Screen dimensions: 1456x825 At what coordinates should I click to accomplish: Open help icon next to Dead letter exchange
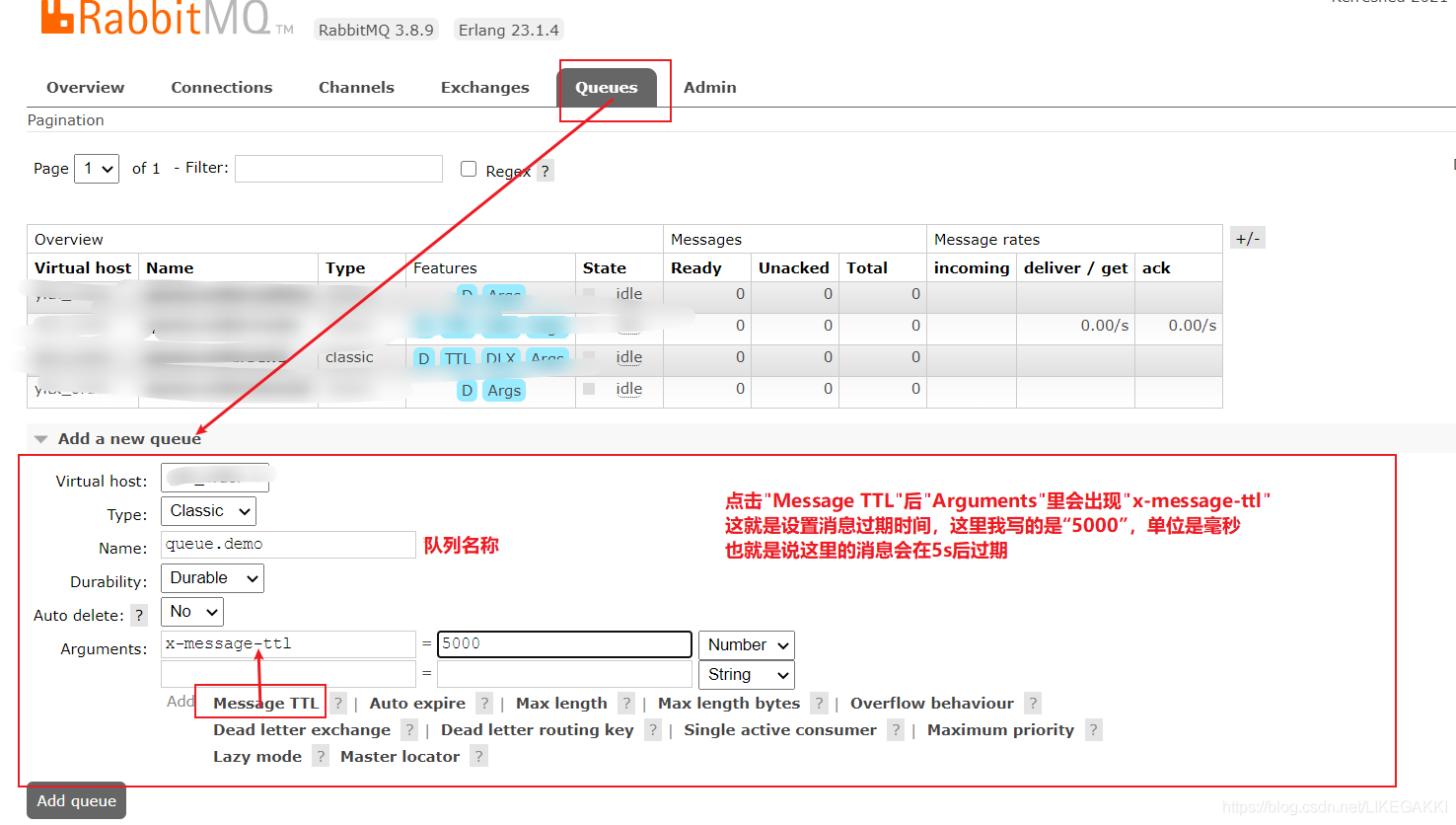click(x=409, y=729)
